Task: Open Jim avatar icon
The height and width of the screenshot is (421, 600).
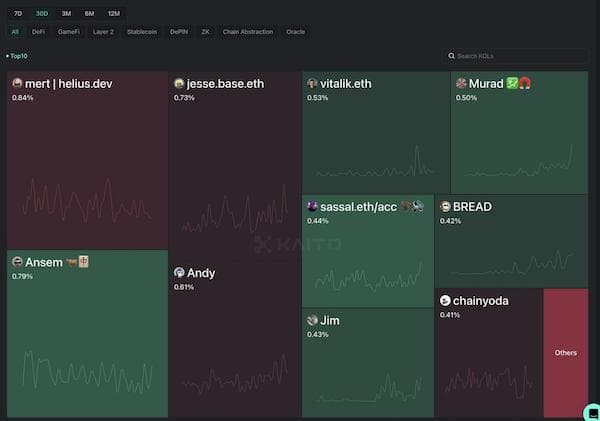Action: (x=312, y=320)
